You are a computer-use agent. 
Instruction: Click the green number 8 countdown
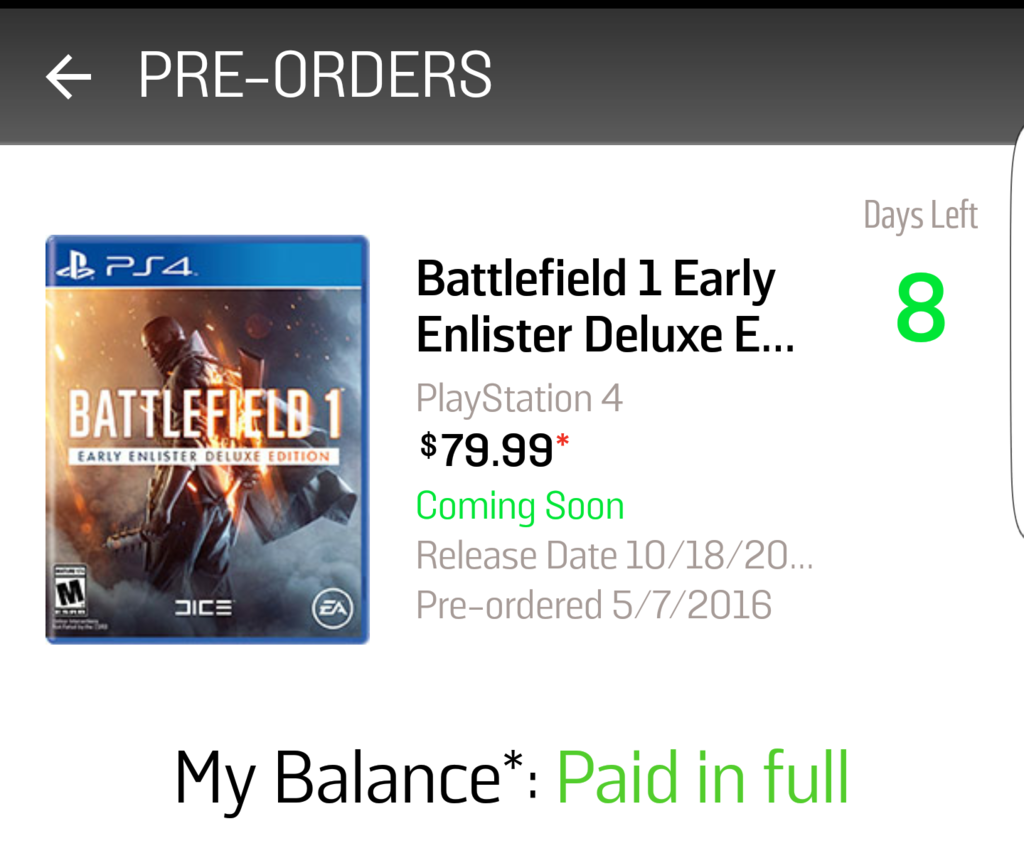coord(920,309)
